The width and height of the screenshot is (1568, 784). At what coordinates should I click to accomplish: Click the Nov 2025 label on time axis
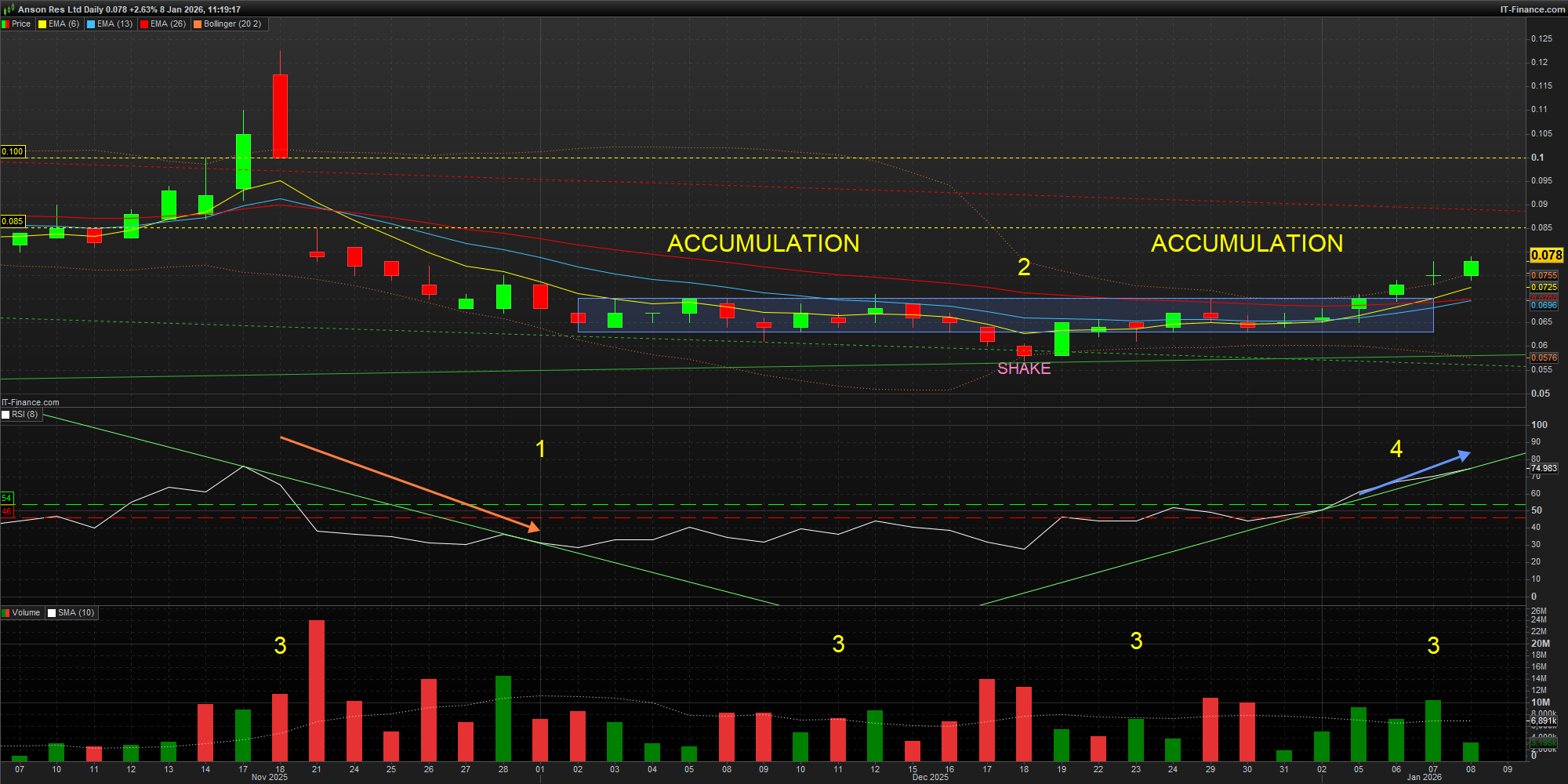(269, 778)
